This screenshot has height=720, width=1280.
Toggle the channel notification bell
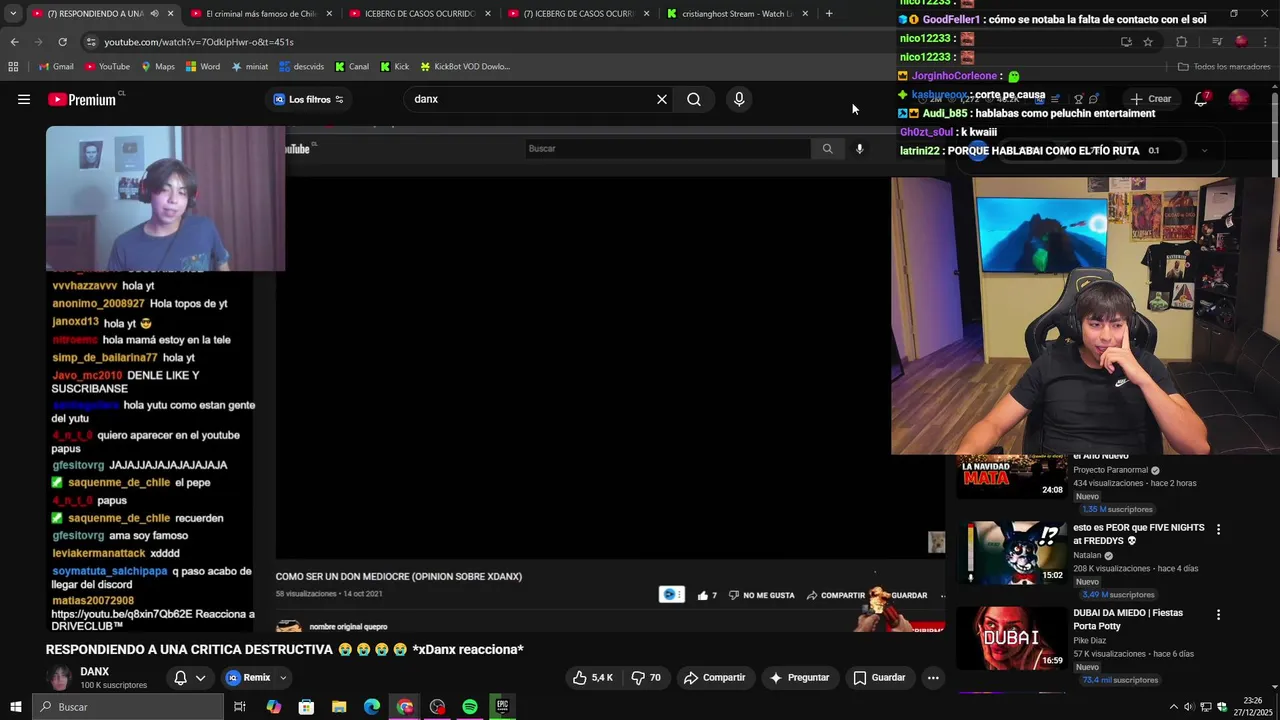(x=181, y=678)
